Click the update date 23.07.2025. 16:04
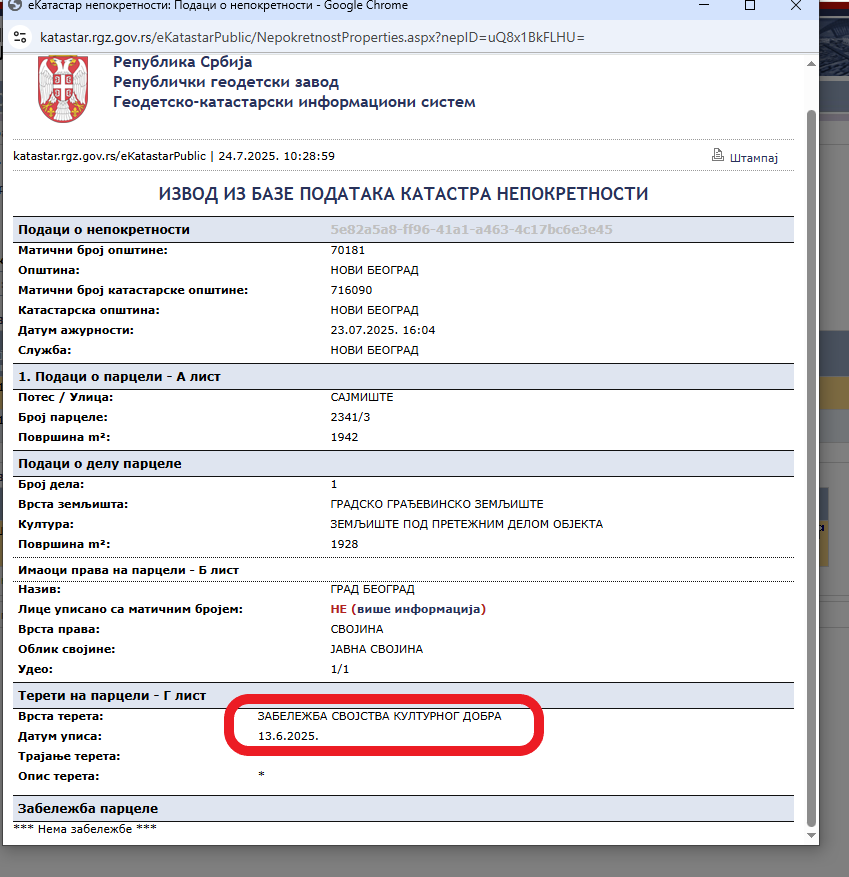Screen dimensions: 849x877 click(383, 330)
